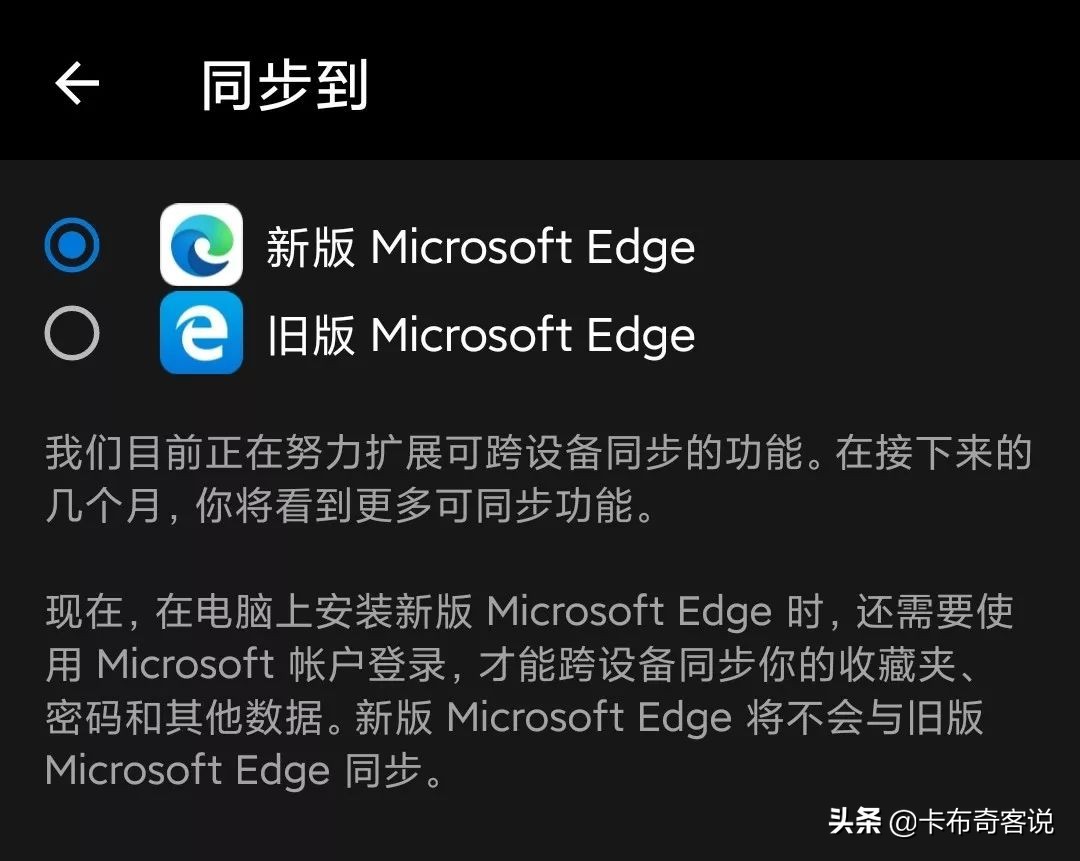Click the 旧版 Microsoft Edge text label

tap(480, 336)
